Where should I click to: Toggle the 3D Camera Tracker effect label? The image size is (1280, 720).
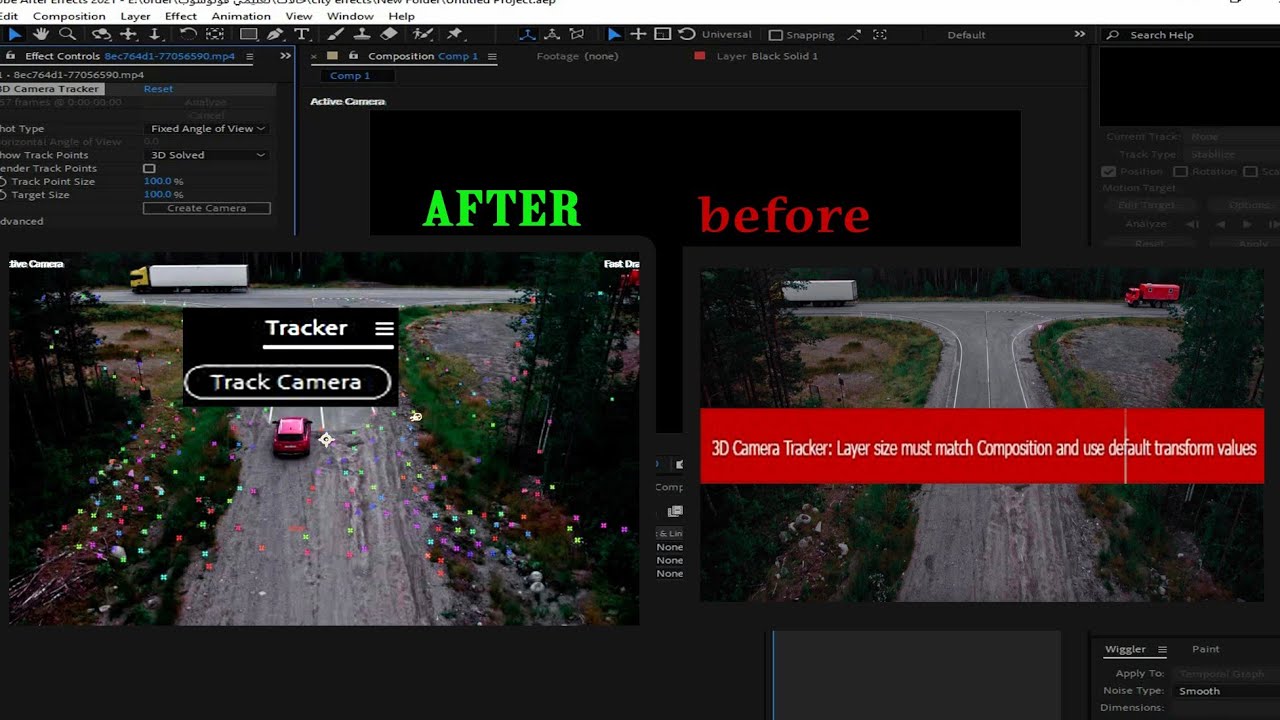click(51, 89)
